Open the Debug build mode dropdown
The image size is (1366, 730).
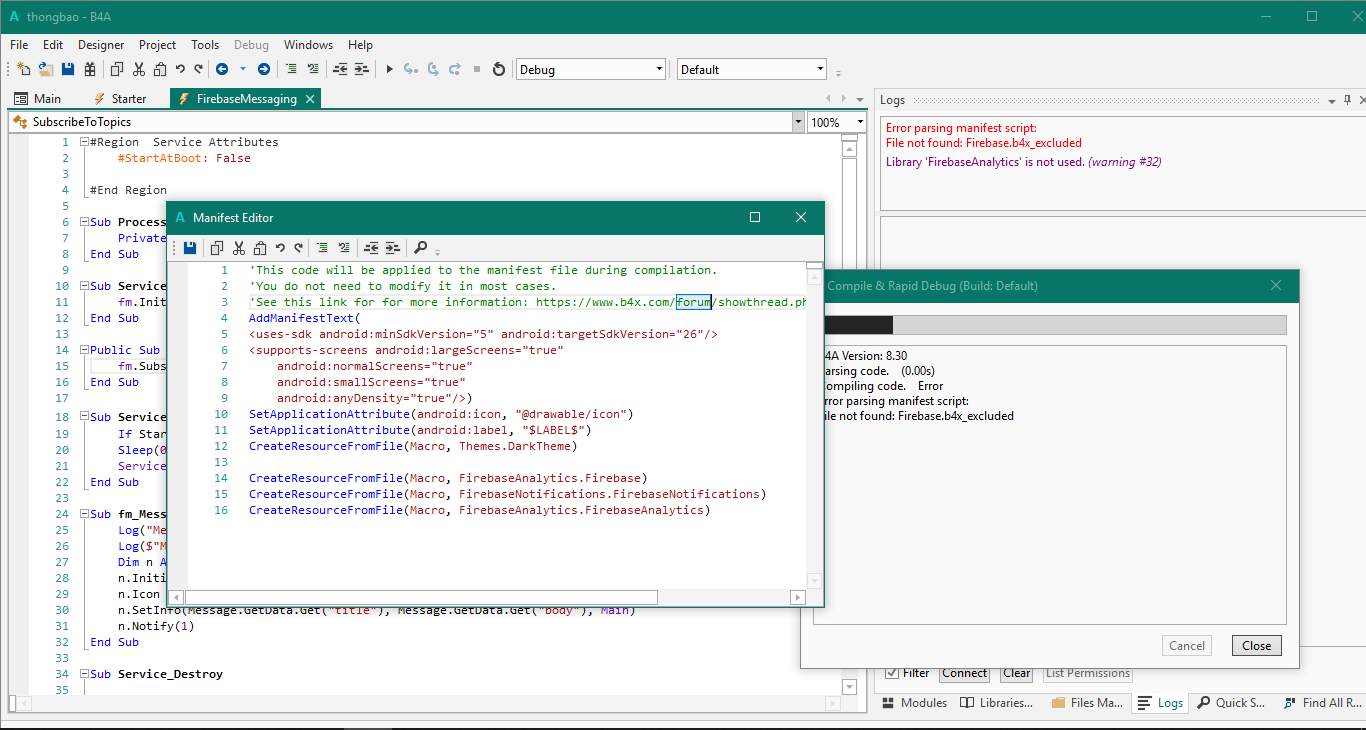point(659,69)
